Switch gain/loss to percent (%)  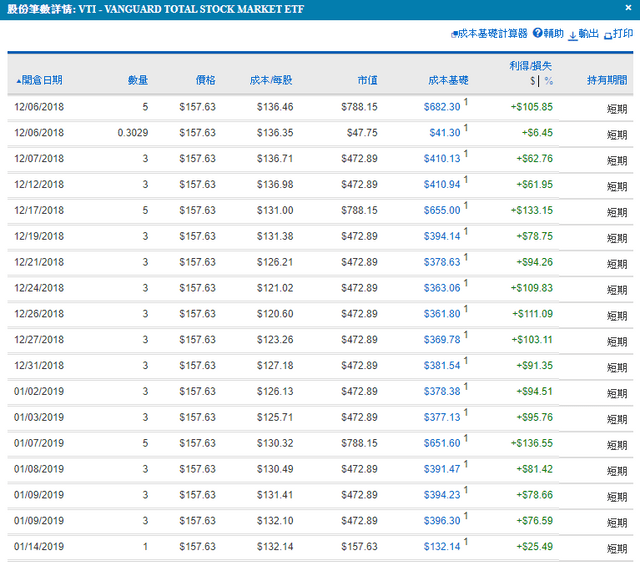[x=549, y=81]
